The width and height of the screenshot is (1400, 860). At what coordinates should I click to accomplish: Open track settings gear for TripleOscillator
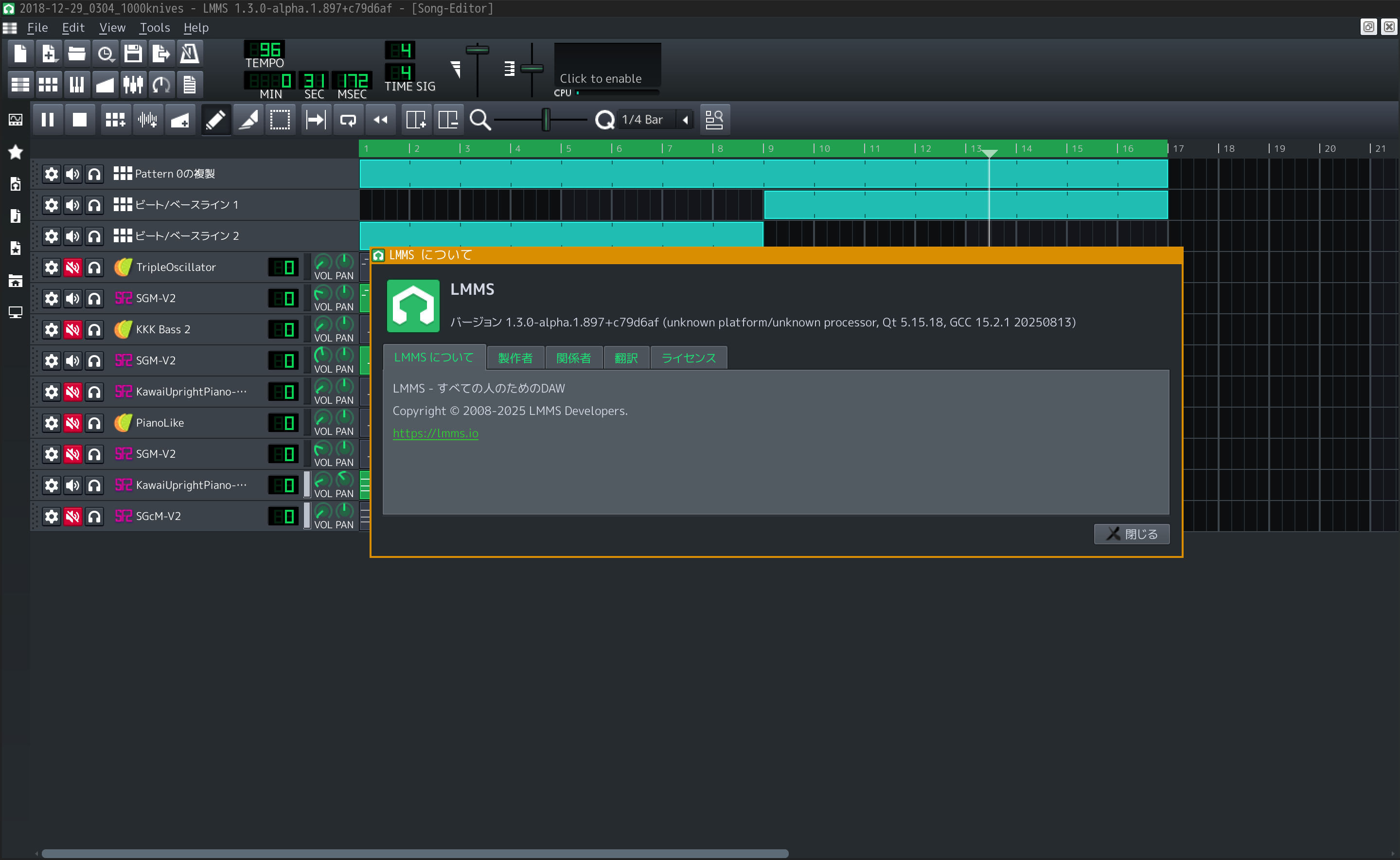point(51,268)
